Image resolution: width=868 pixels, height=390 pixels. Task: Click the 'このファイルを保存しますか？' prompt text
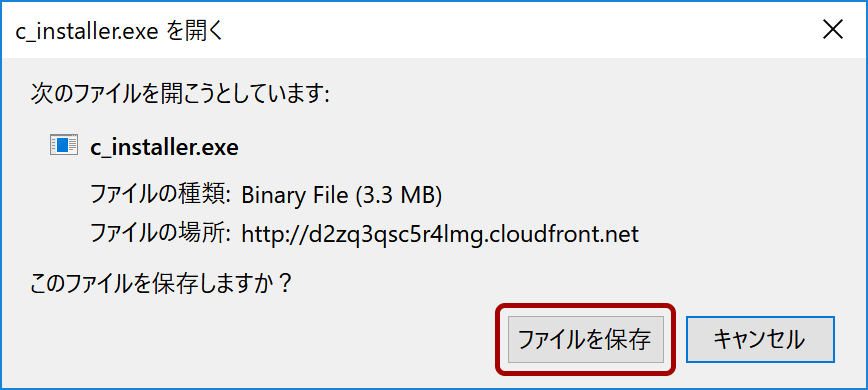[x=161, y=284]
